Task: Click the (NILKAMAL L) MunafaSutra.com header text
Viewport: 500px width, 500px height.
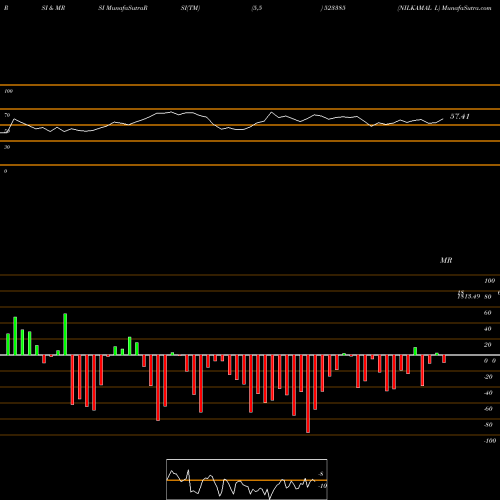Action: pyautogui.click(x=444, y=8)
